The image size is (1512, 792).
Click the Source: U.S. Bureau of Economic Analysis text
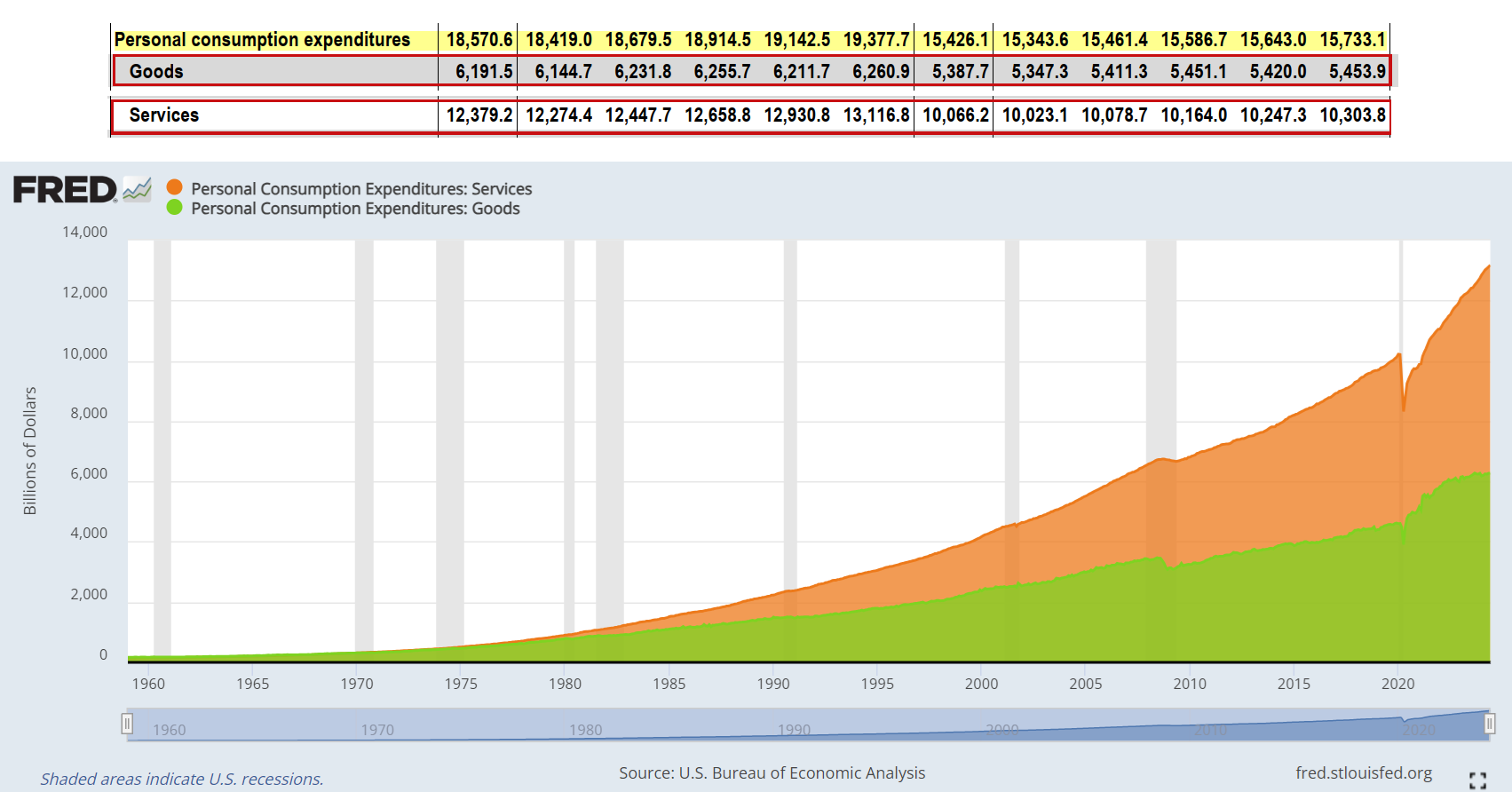pos(772,773)
